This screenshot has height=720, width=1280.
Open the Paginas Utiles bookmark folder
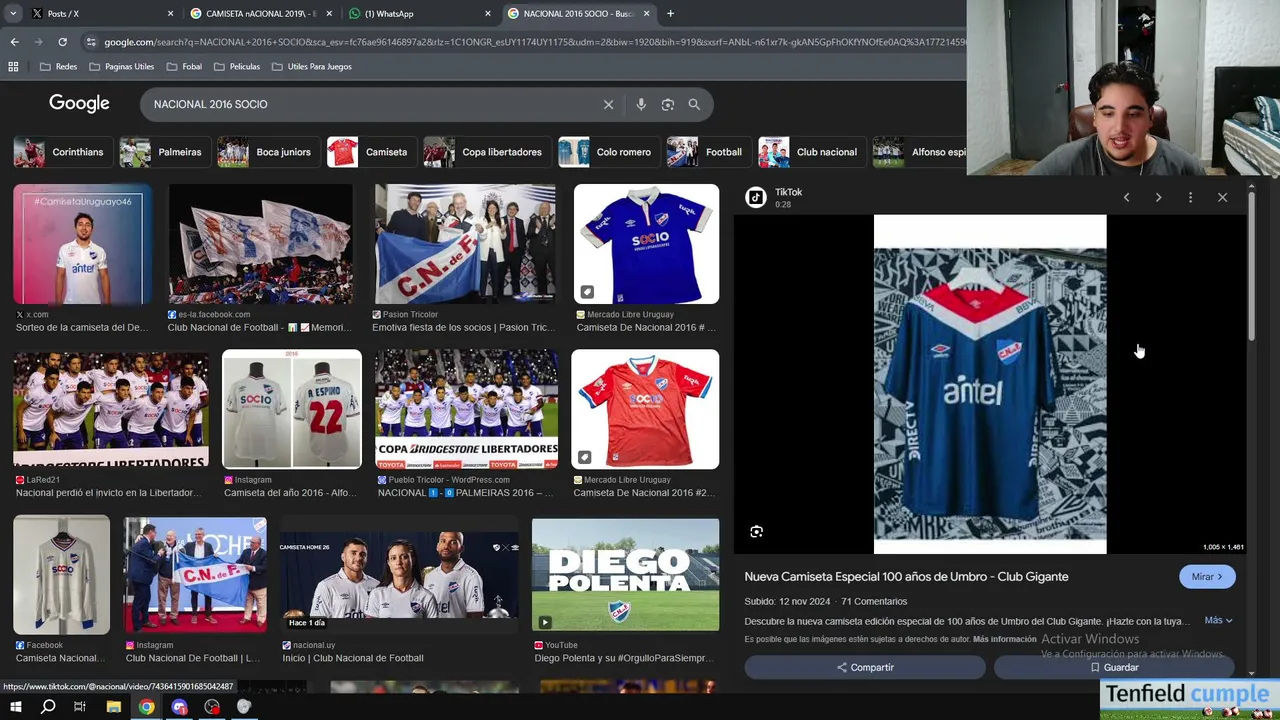pos(121,66)
